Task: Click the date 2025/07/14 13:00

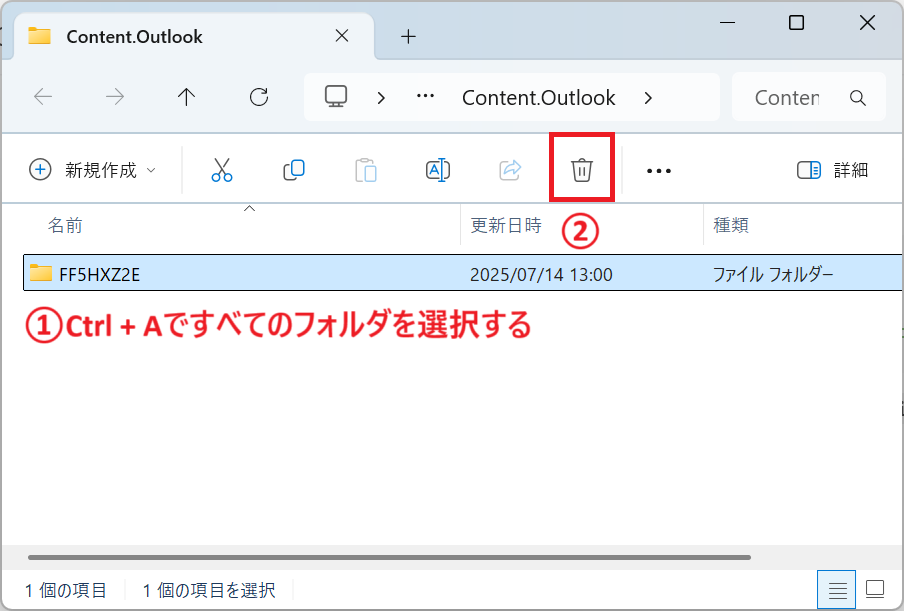Action: click(x=541, y=274)
